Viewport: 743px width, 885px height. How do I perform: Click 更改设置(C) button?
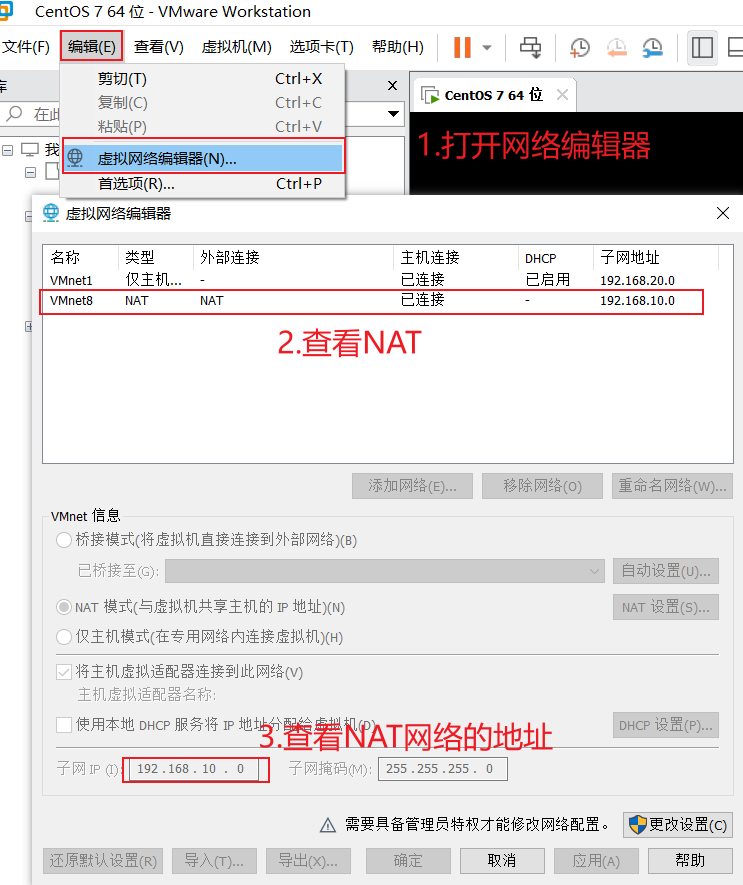678,825
